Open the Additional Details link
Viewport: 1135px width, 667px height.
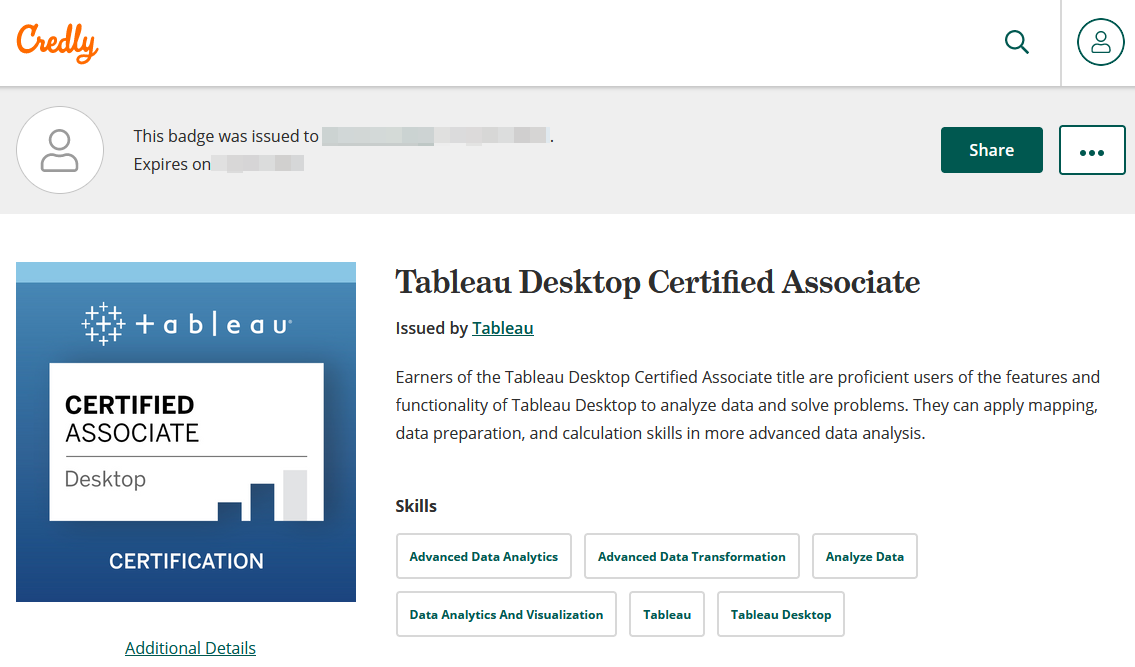pos(190,648)
